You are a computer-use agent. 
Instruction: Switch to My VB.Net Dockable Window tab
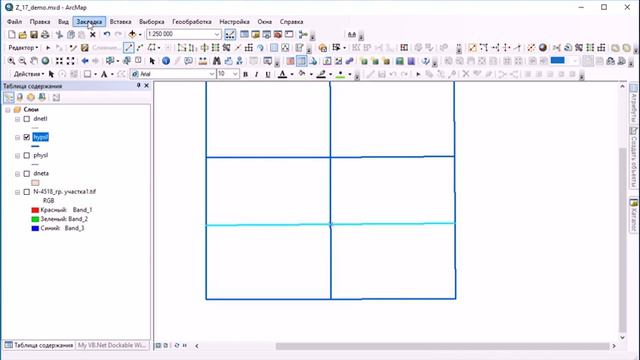[112, 345]
